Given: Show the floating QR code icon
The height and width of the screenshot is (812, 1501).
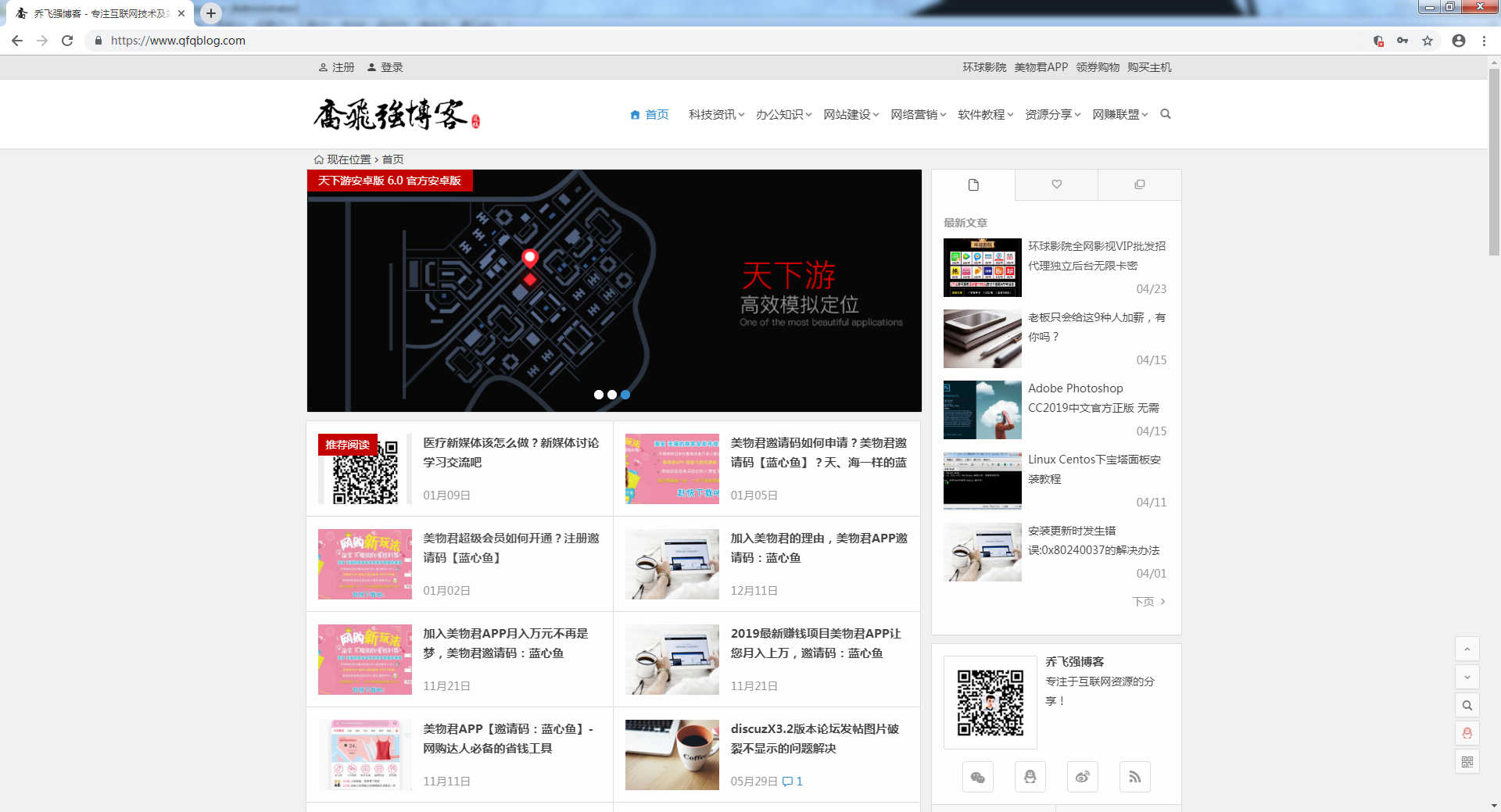Looking at the screenshot, I should click(1467, 761).
